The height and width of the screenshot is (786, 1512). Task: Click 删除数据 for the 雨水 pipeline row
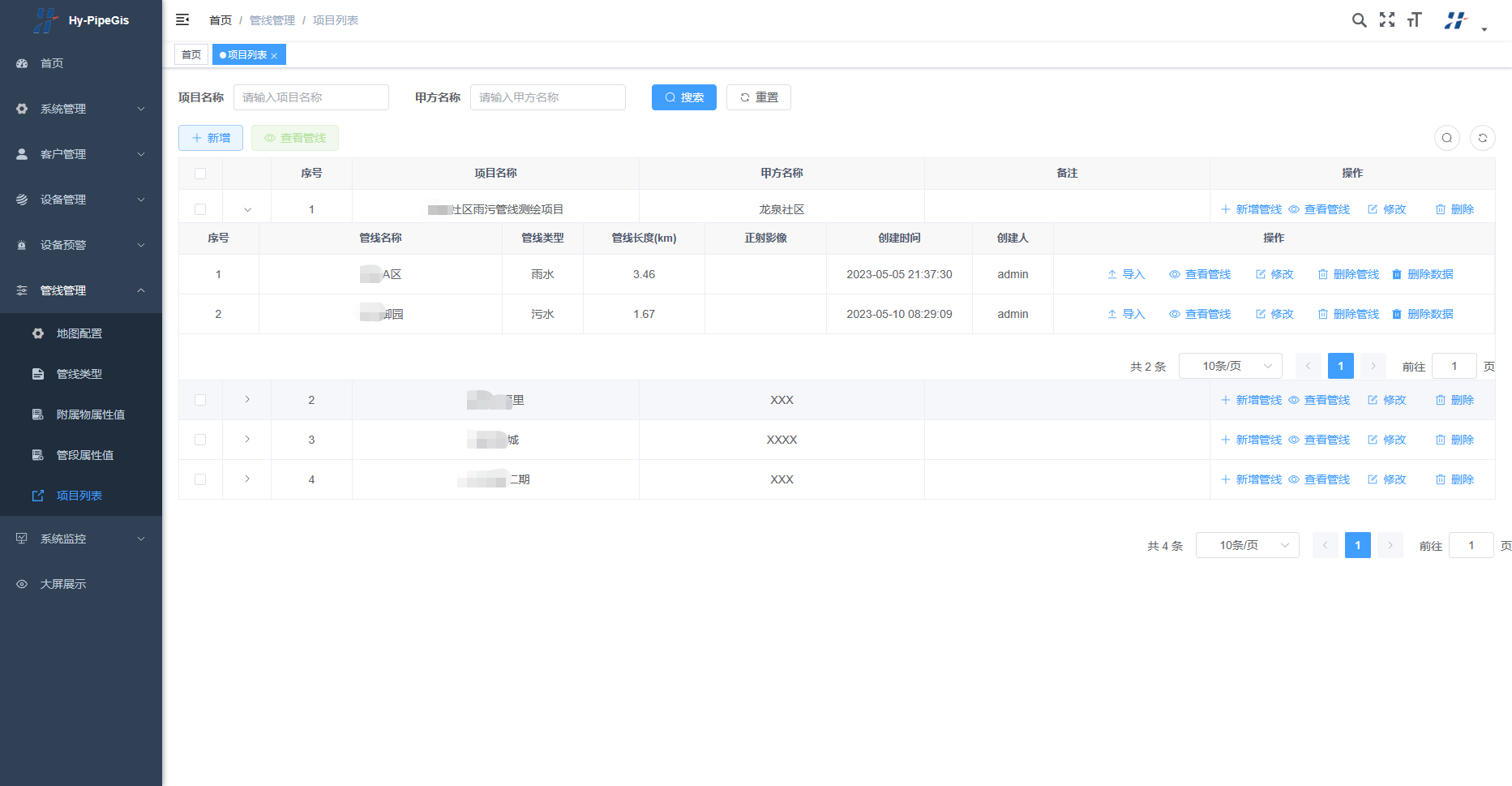coord(1422,274)
